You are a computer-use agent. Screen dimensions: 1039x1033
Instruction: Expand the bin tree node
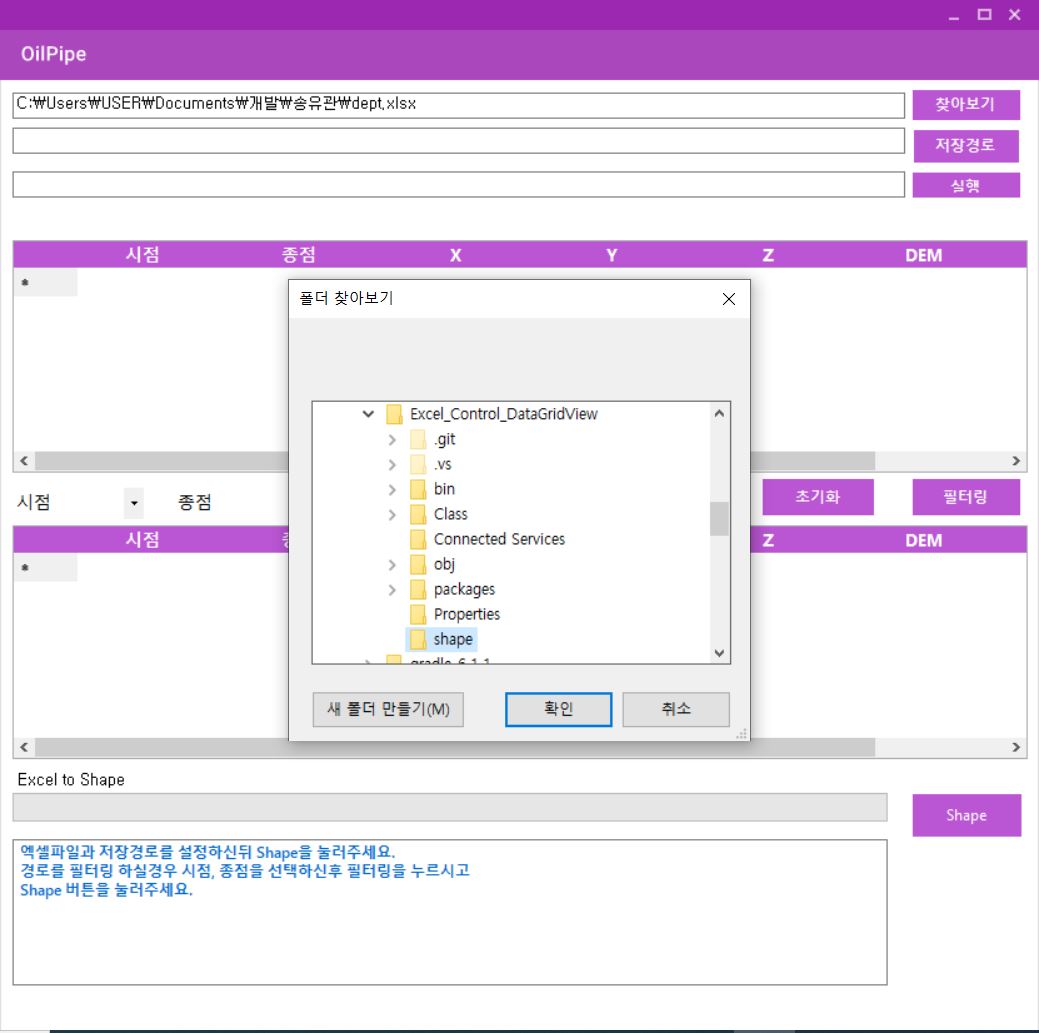[390, 488]
